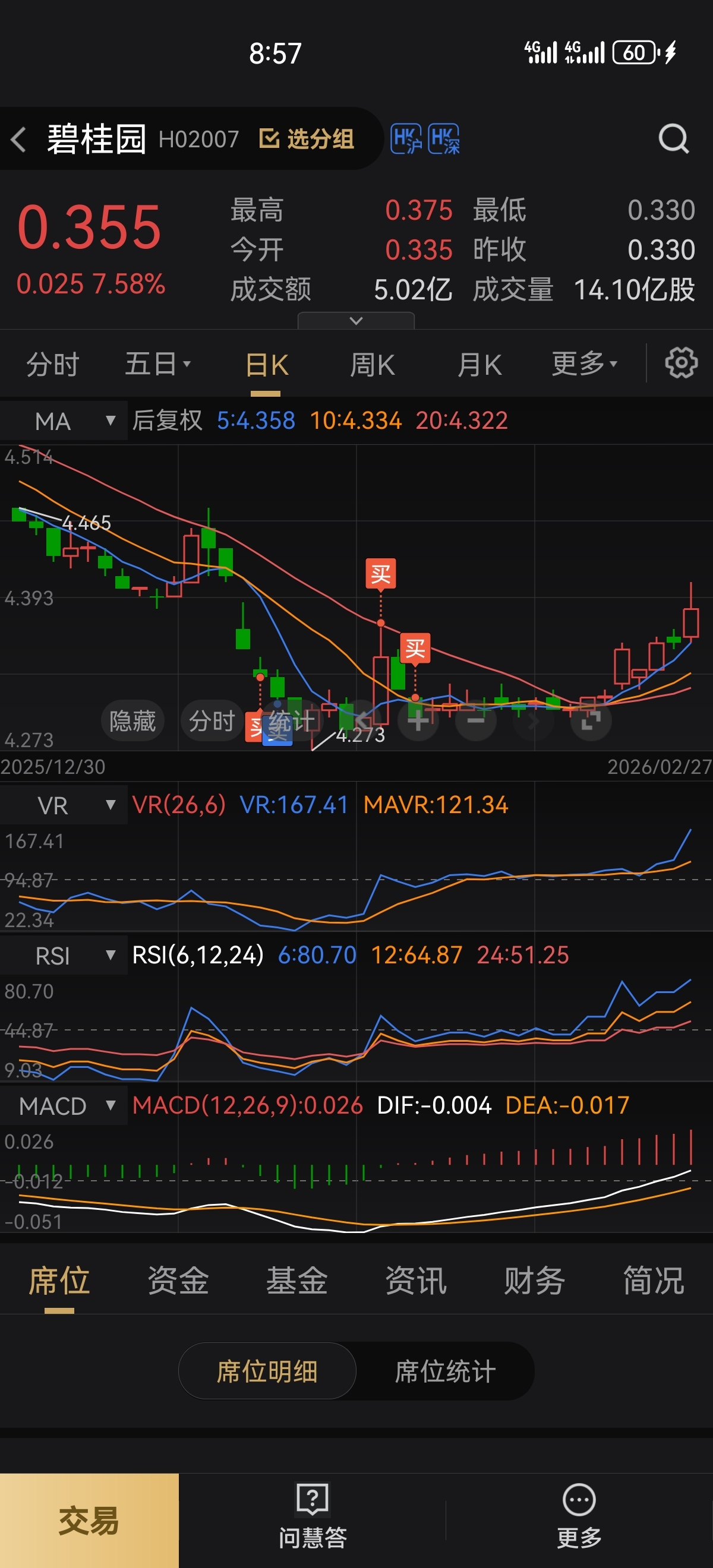Select the 日K daily chart tab
The height and width of the screenshot is (1568, 713).
[266, 365]
